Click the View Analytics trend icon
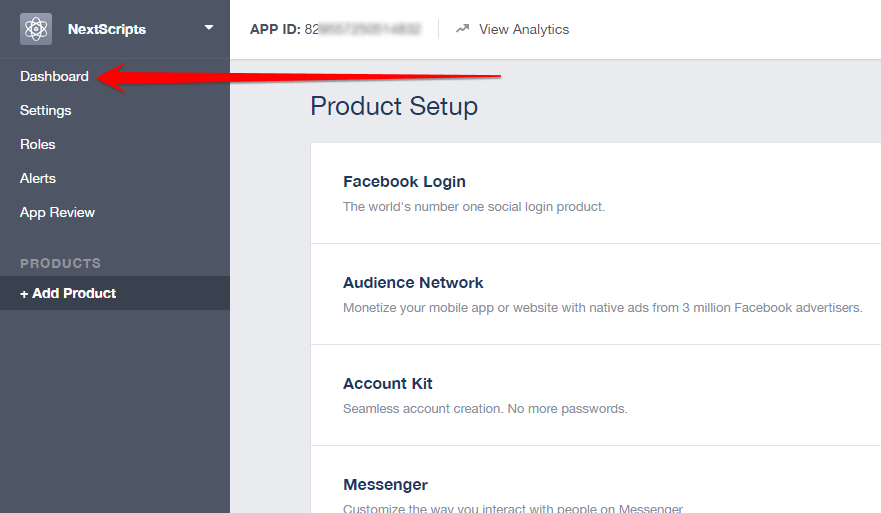Screen dimensions: 881x513 [462, 29]
